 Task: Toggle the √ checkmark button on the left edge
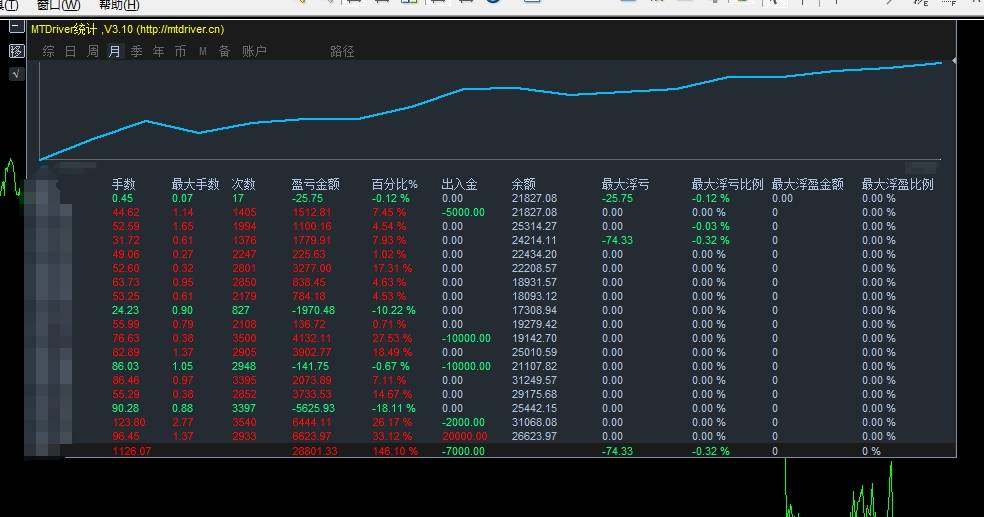click(x=16, y=74)
